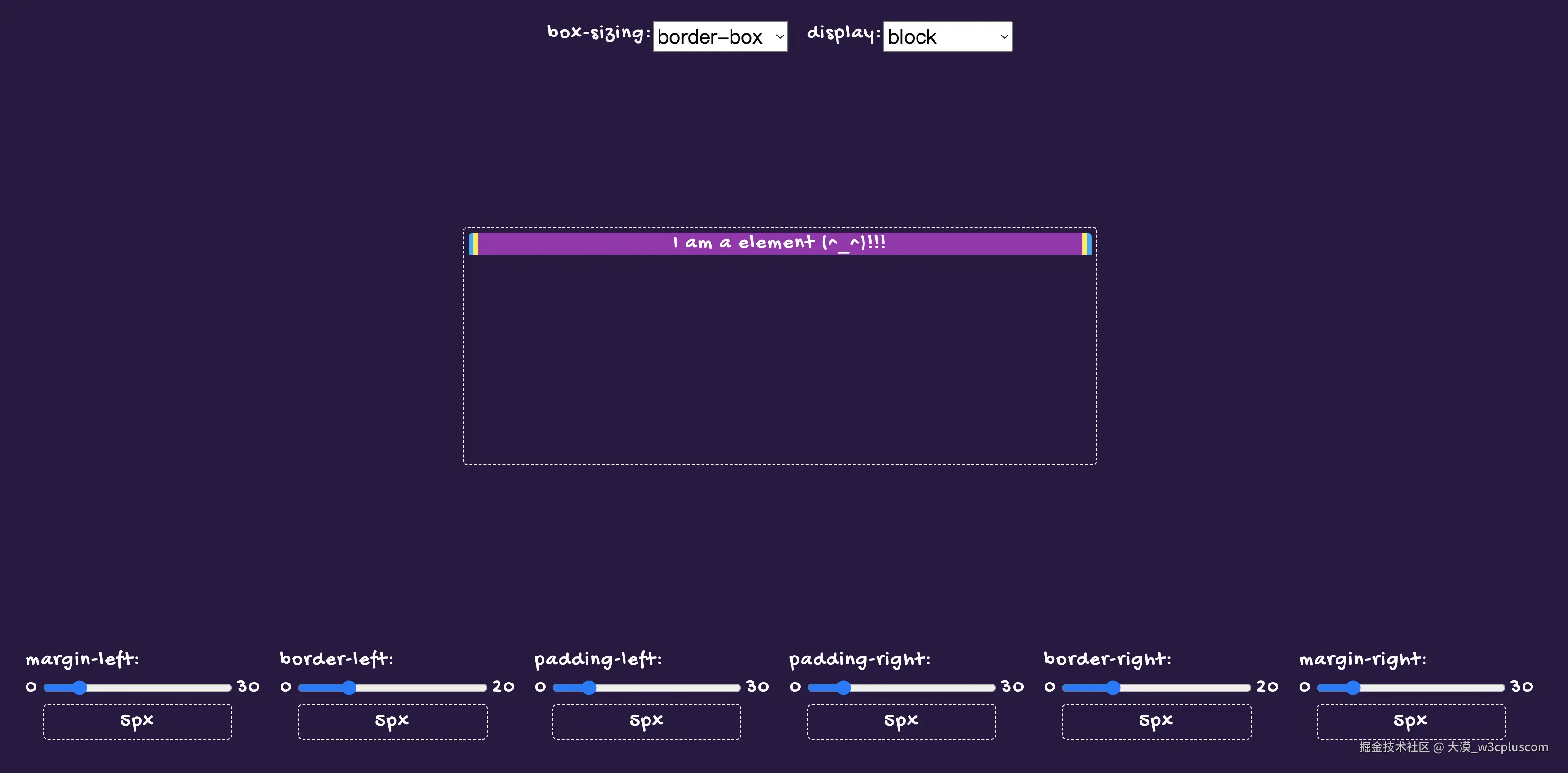Click the margin-right slider handle
Image resolution: width=1568 pixels, height=773 pixels.
click(1353, 688)
